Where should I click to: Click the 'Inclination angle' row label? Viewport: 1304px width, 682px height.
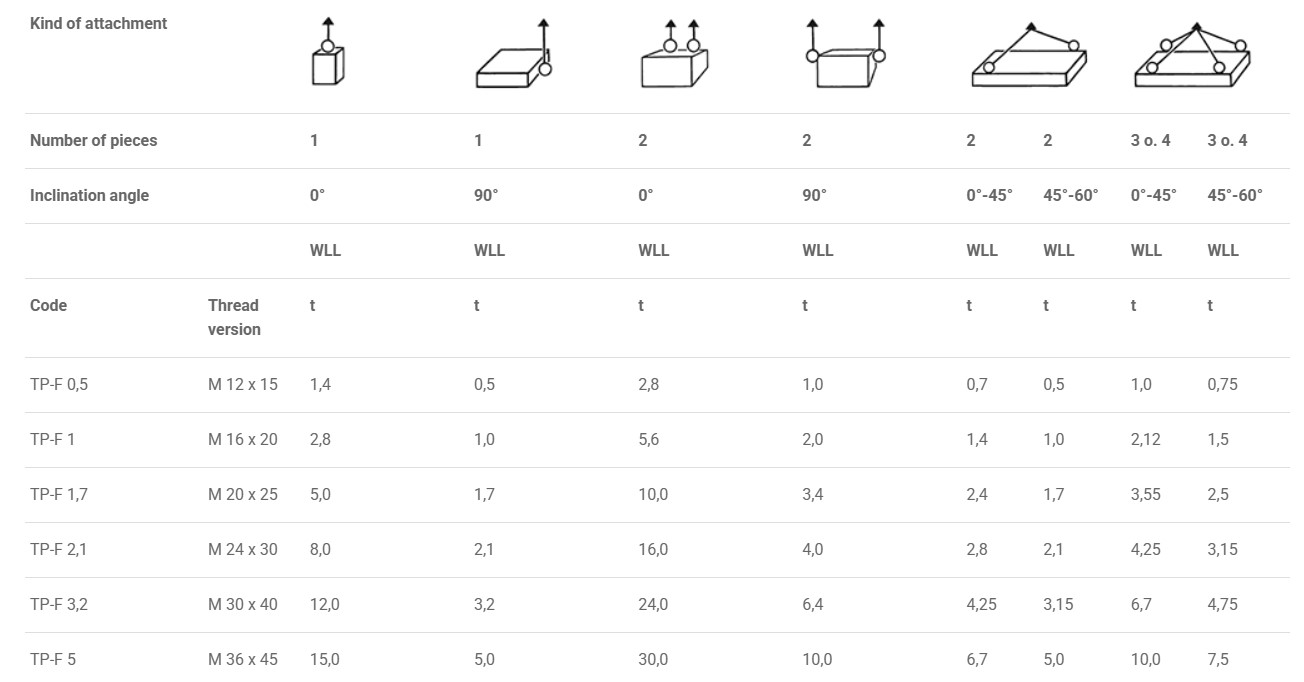(89, 195)
